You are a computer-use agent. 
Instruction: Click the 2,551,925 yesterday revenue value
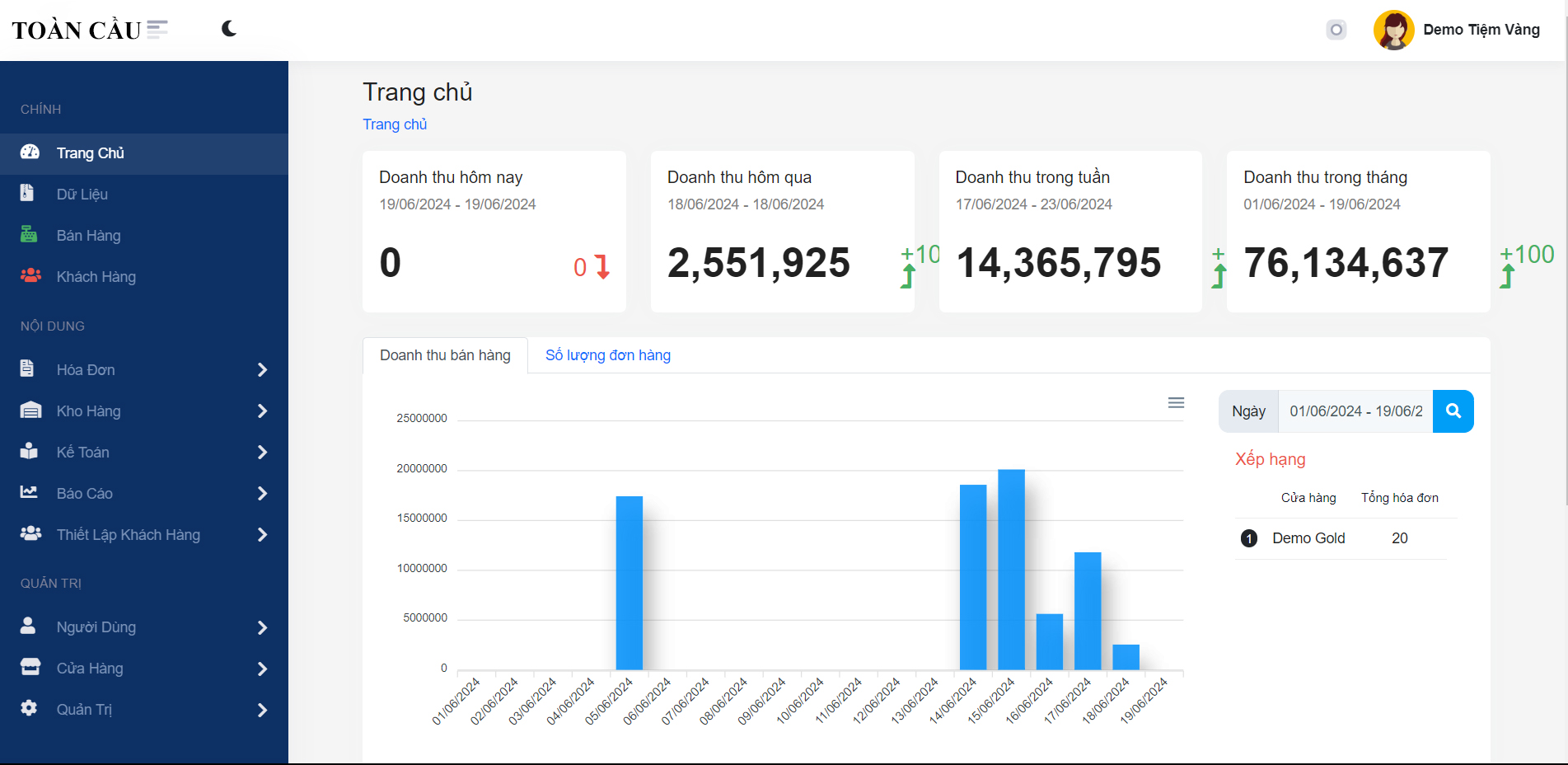click(x=759, y=263)
